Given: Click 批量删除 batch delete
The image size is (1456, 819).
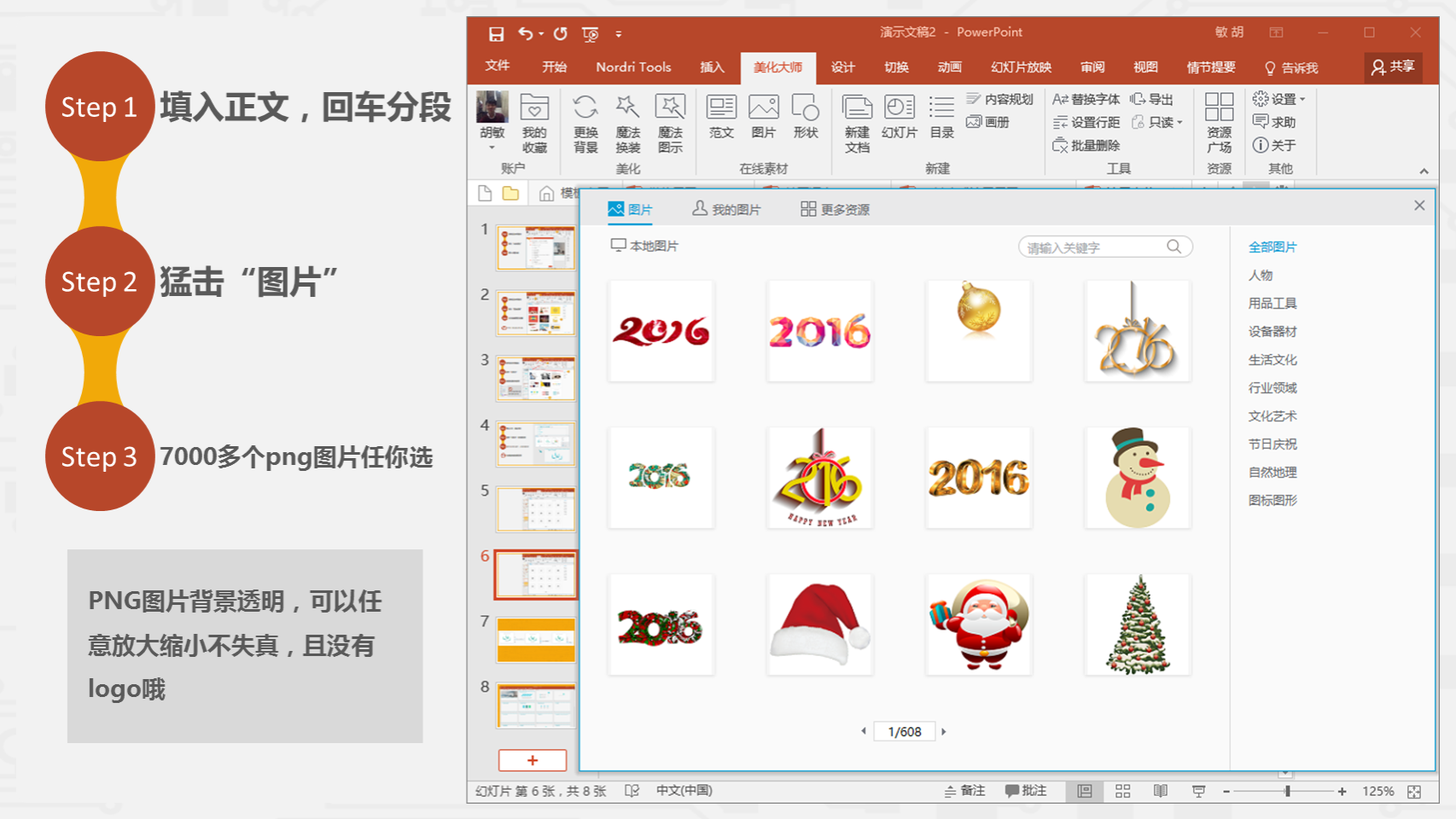Looking at the screenshot, I should click(1086, 145).
